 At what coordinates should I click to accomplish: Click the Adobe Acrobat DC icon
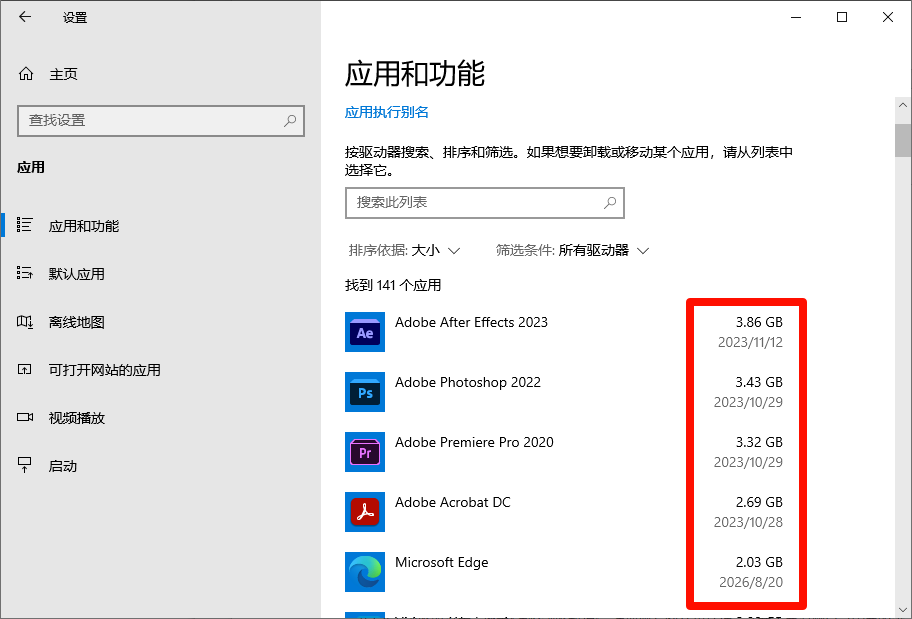point(365,512)
